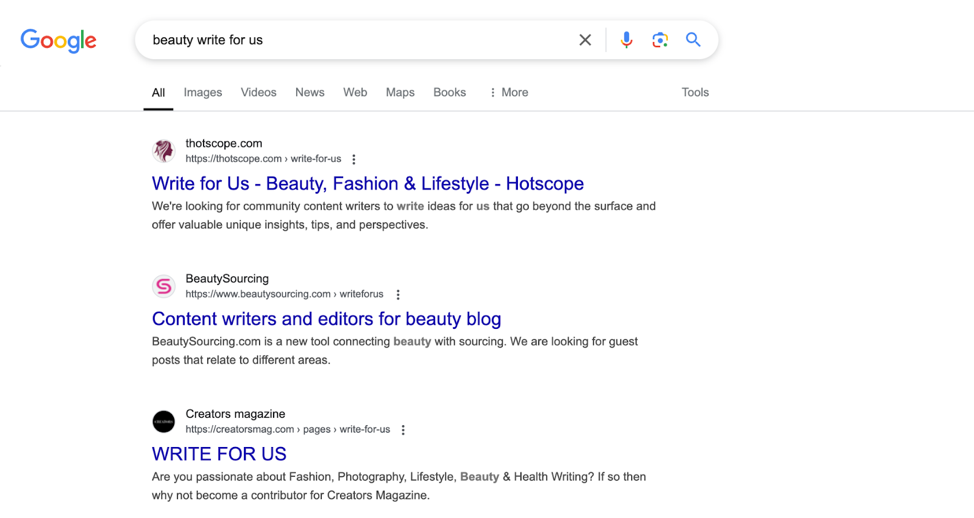Open 'Write for Us - Beauty, Fashion & Lifestyle' result
This screenshot has width=974, height=518.
(x=368, y=184)
